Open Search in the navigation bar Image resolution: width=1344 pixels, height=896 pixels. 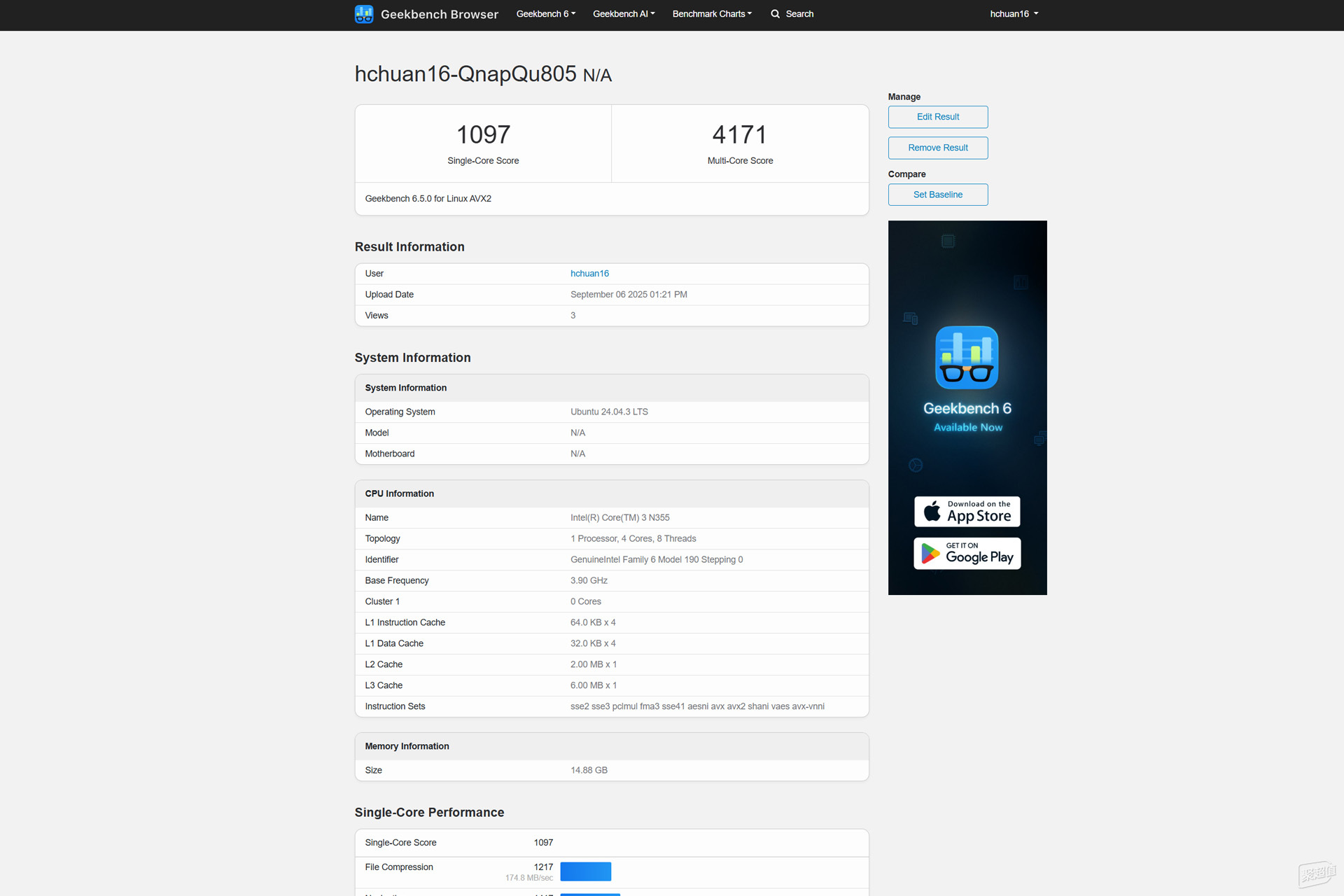792,14
